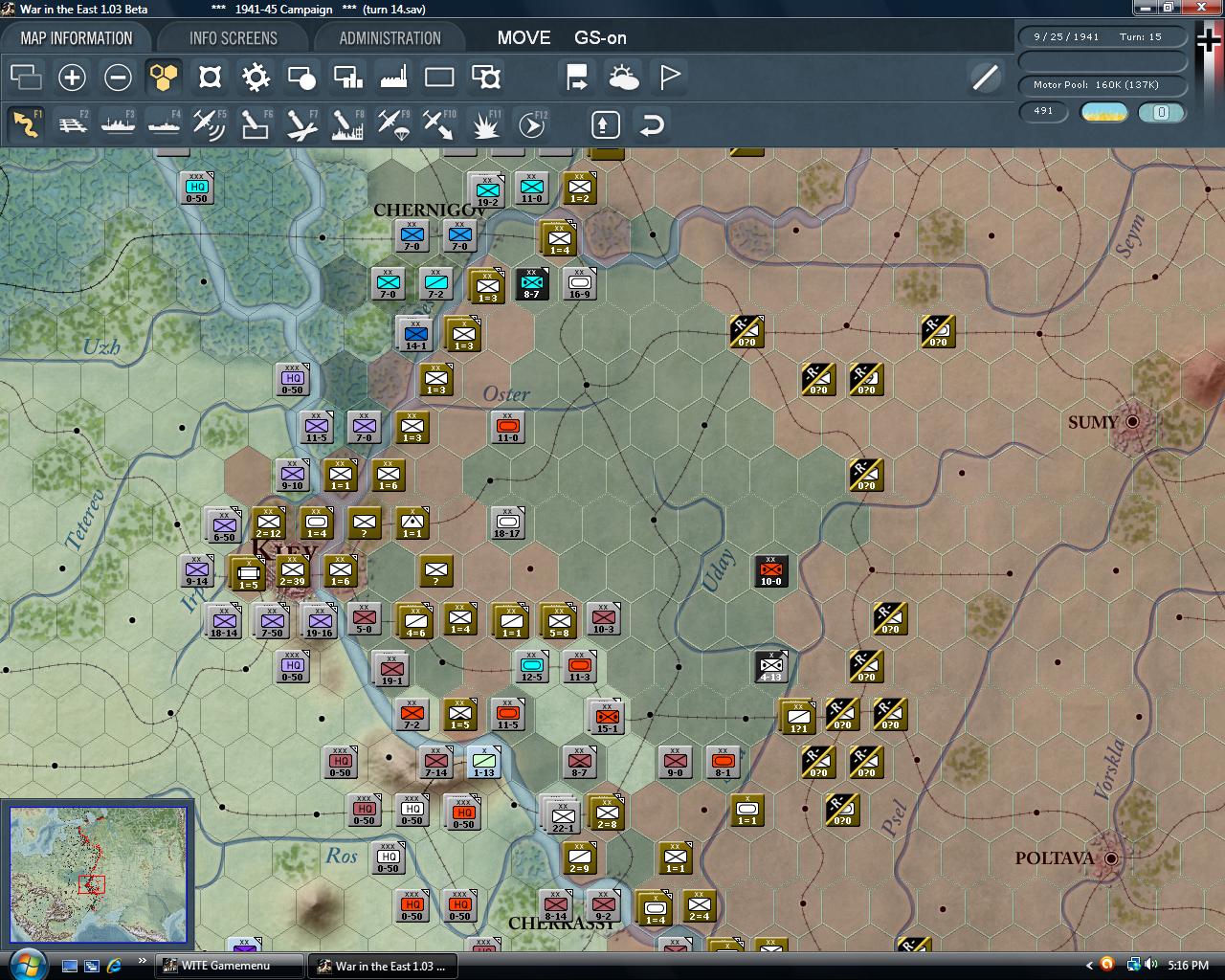Zoom in with the plus icon
Viewport: 1225px width, 980px height.
[x=72, y=77]
